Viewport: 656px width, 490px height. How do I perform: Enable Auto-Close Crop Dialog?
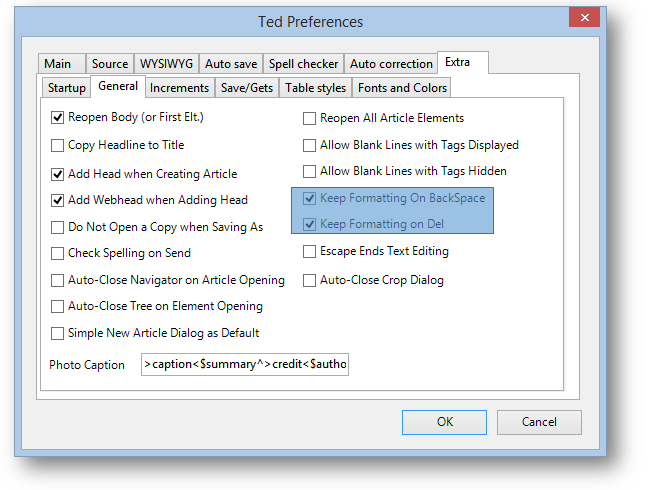309,280
